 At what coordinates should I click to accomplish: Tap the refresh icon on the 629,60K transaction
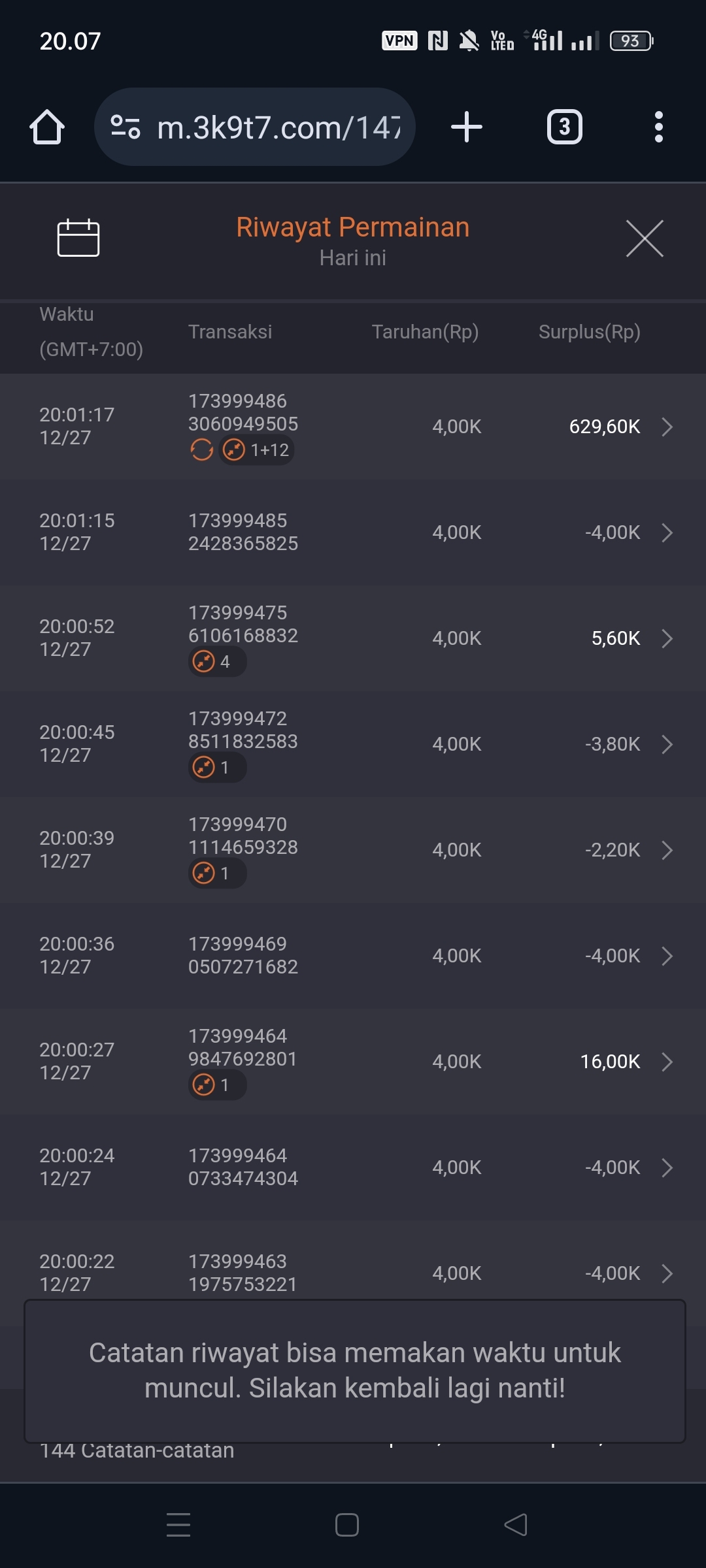coord(201,450)
